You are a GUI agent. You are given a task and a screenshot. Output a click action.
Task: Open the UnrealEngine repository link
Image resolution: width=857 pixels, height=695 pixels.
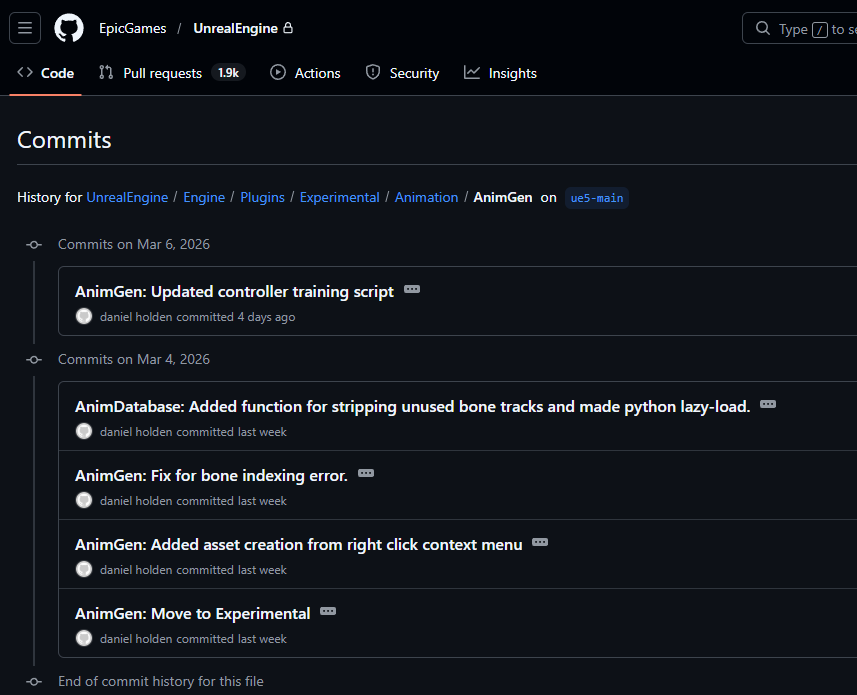tap(236, 28)
